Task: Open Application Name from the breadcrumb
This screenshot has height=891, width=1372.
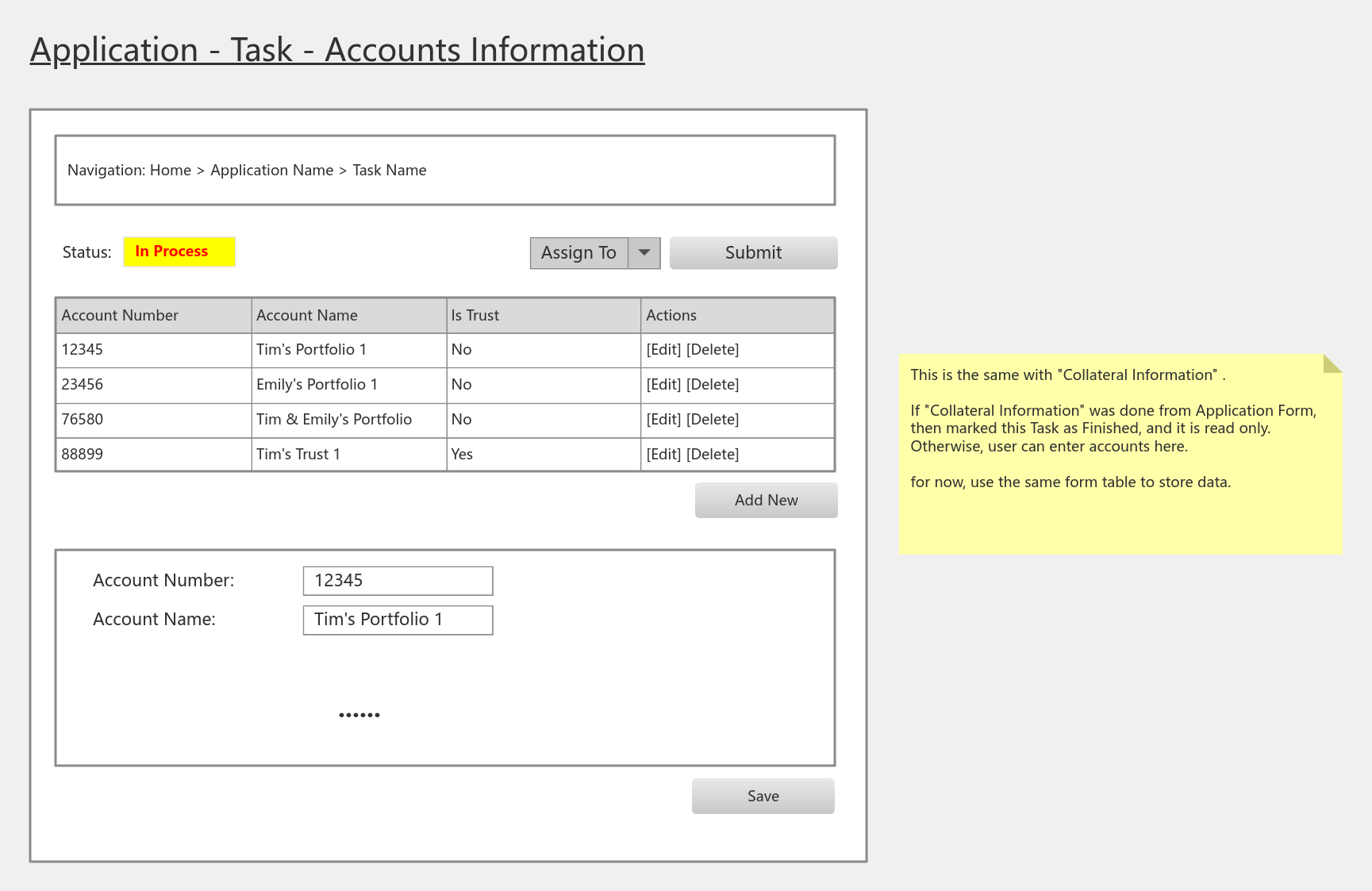Action: pos(271,170)
